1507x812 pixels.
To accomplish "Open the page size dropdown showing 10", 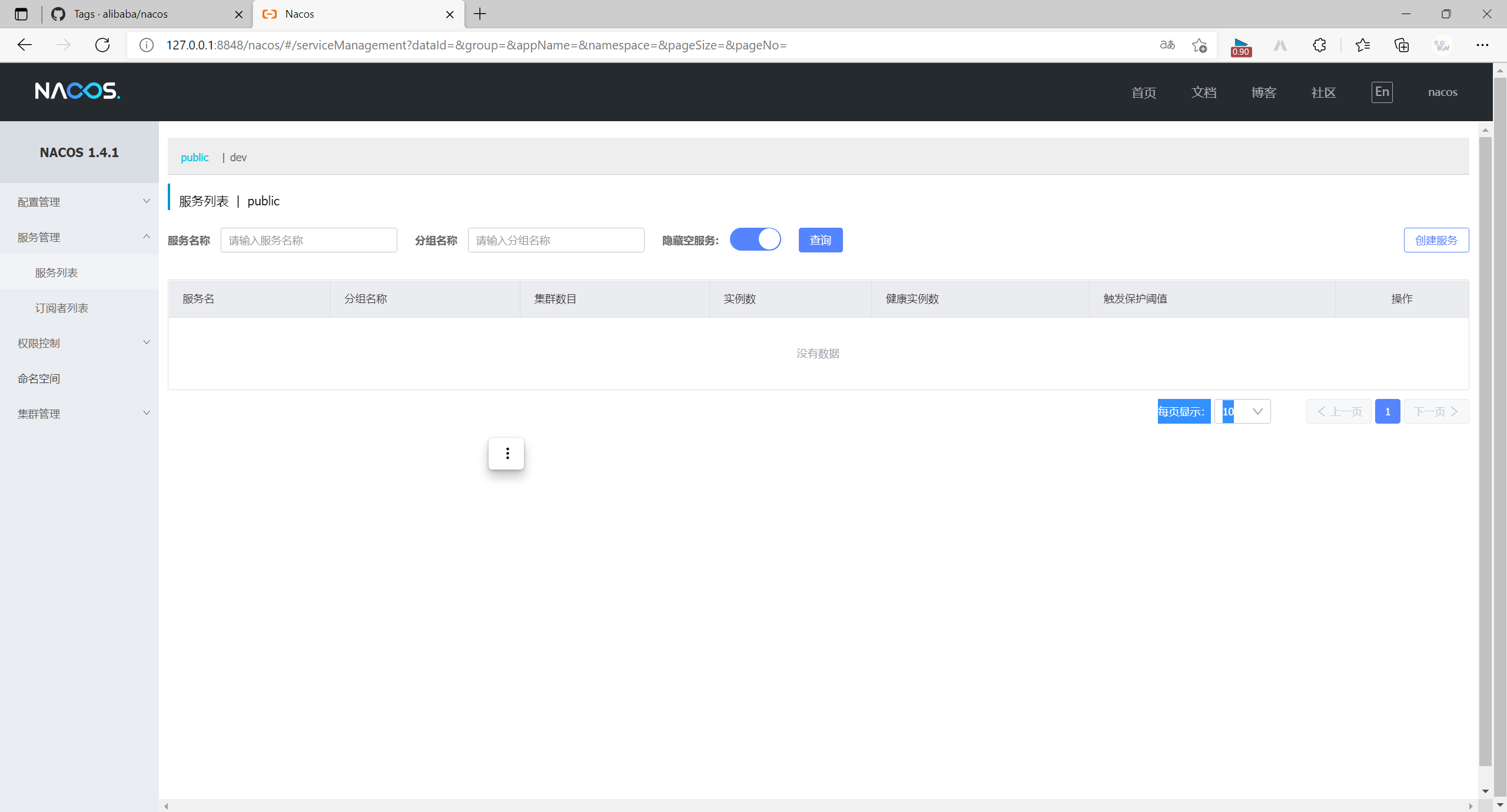I will [x=1243, y=411].
